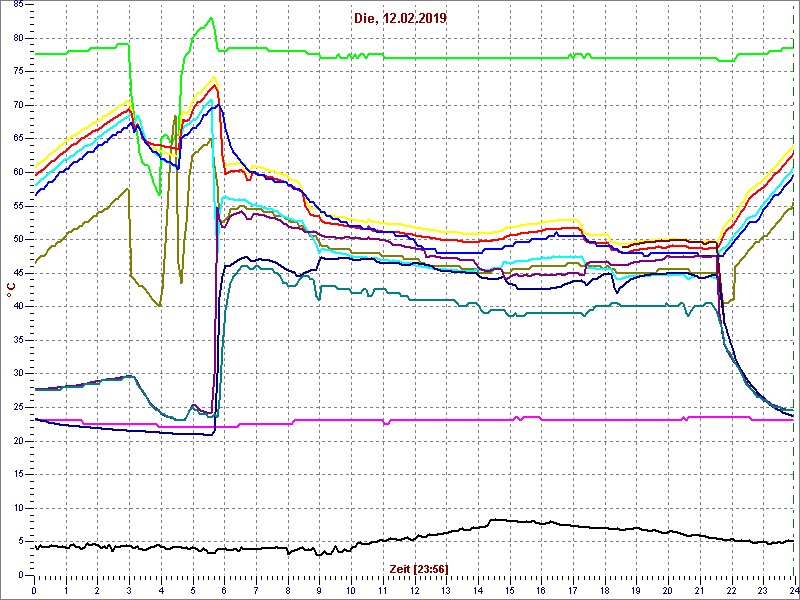Click the 40 tick label on the temperature axis
The image size is (800, 600).
click(x=17, y=307)
